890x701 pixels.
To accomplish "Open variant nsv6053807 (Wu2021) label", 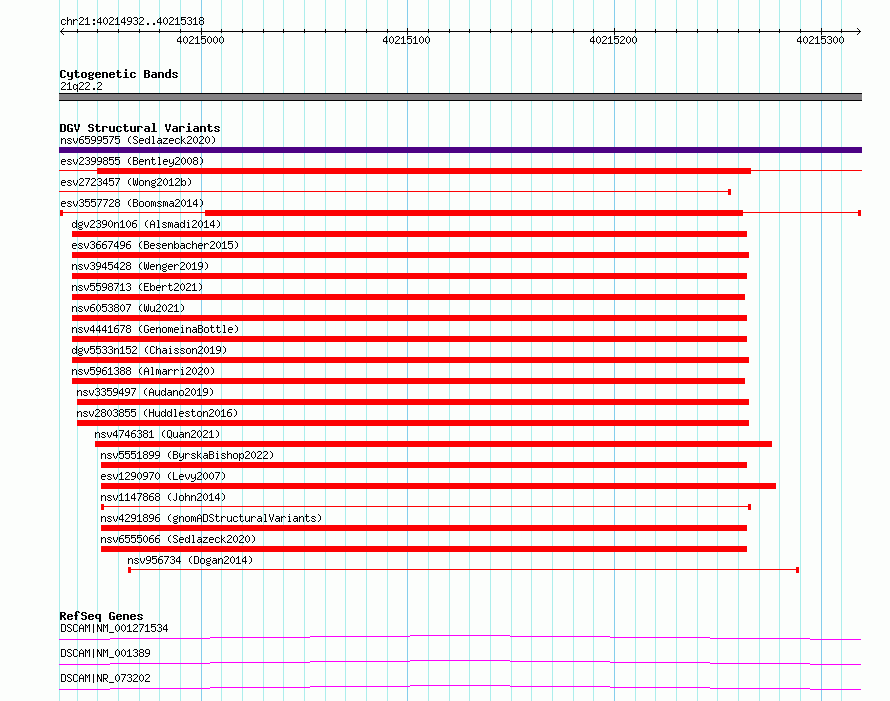I will pyautogui.click(x=128, y=308).
